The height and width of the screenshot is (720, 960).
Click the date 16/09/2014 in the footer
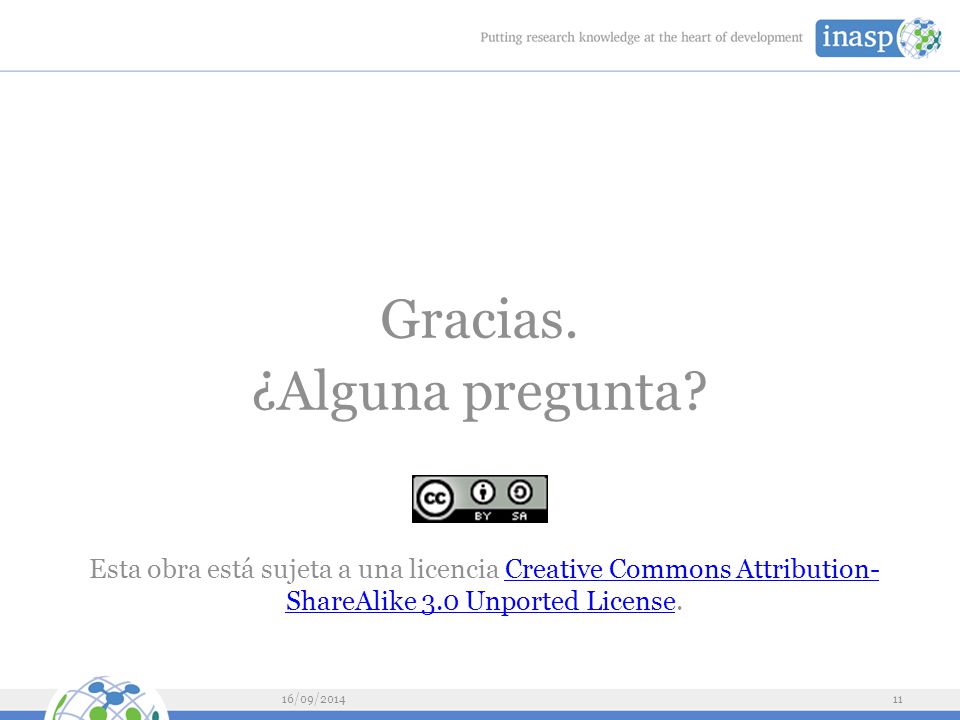[313, 699]
